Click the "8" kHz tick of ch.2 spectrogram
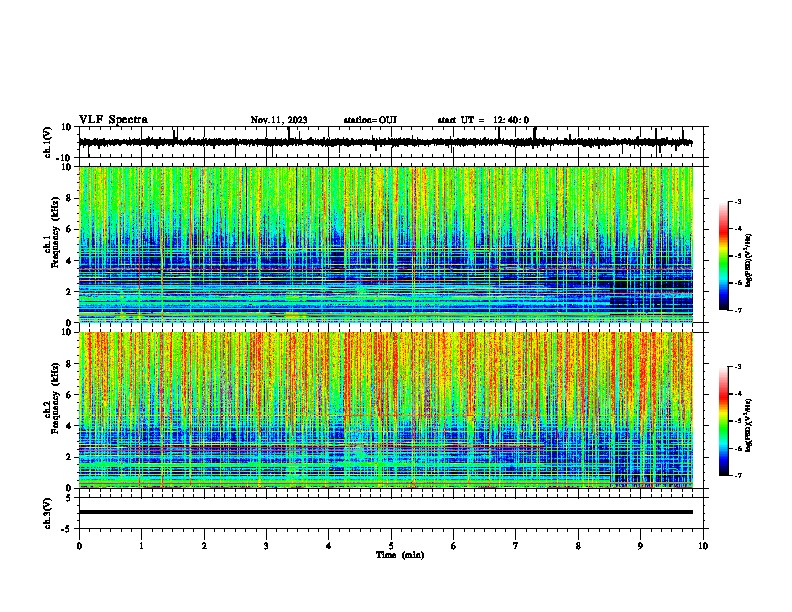The height and width of the screenshot is (612, 792). tap(69, 364)
